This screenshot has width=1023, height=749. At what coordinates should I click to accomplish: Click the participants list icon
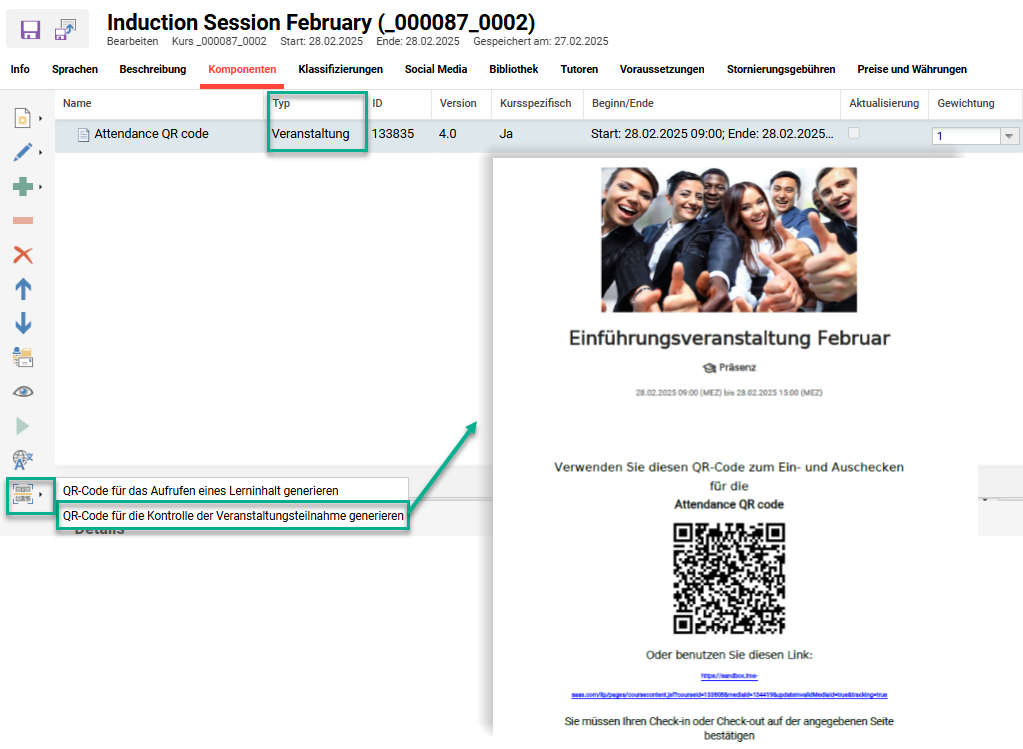click(x=23, y=357)
